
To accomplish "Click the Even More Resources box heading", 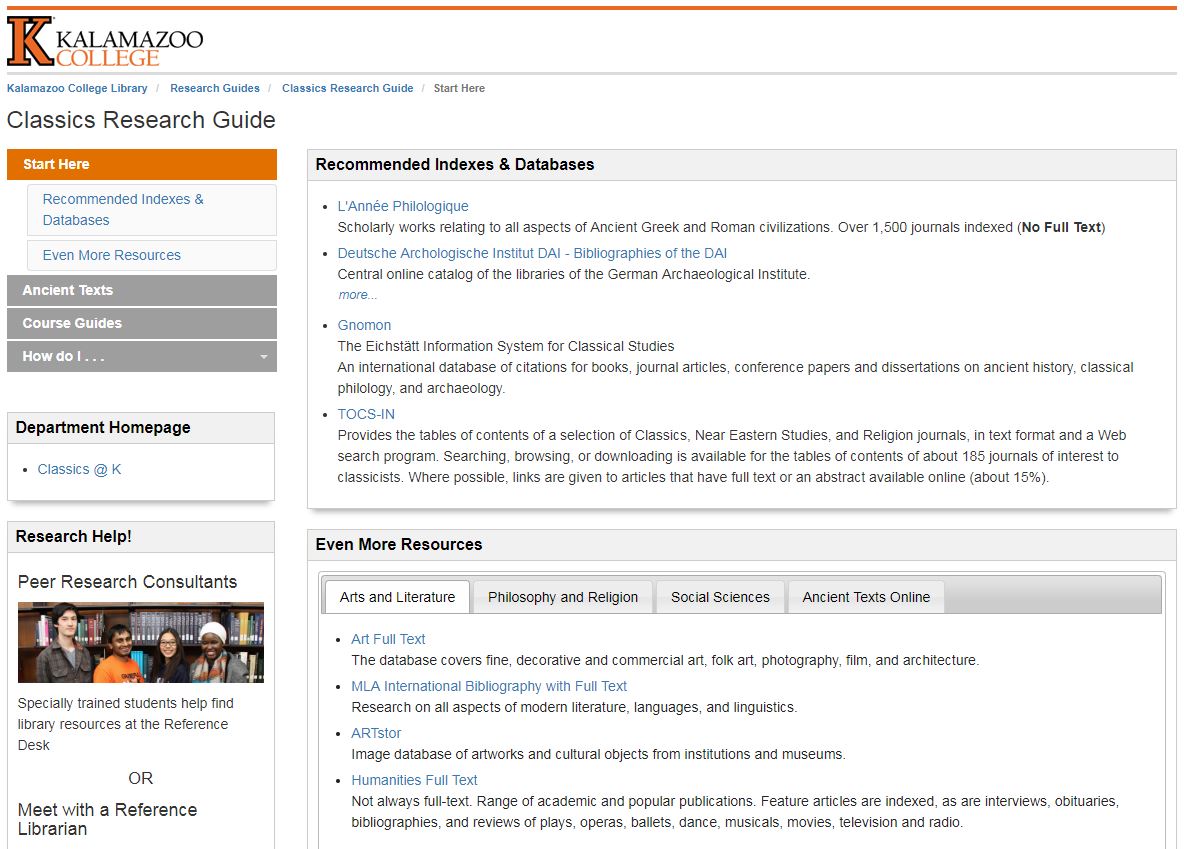I will point(399,545).
